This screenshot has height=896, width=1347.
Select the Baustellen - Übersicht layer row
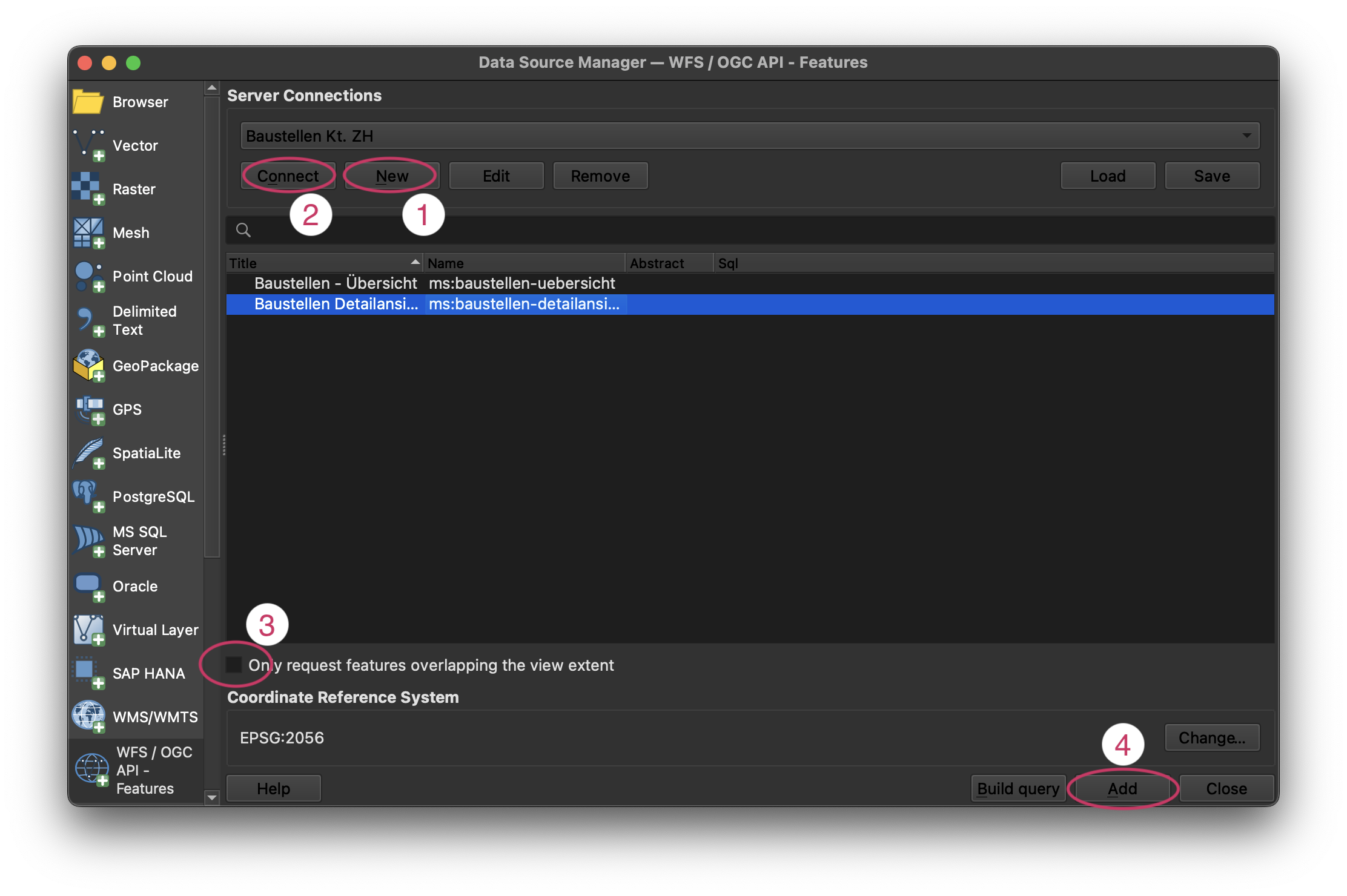point(335,283)
